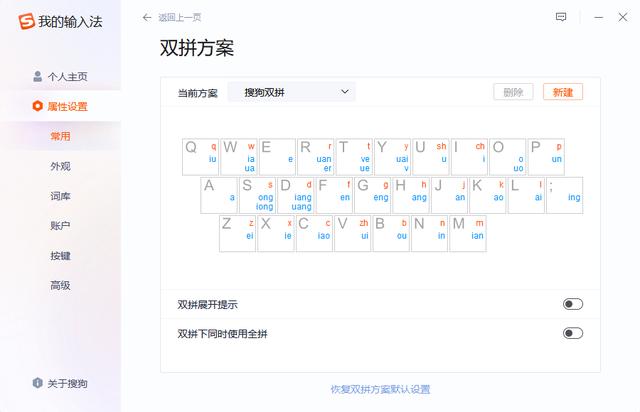Viewport: 640px width, 412px height.
Task: Close the settings window
Action: 623,17
